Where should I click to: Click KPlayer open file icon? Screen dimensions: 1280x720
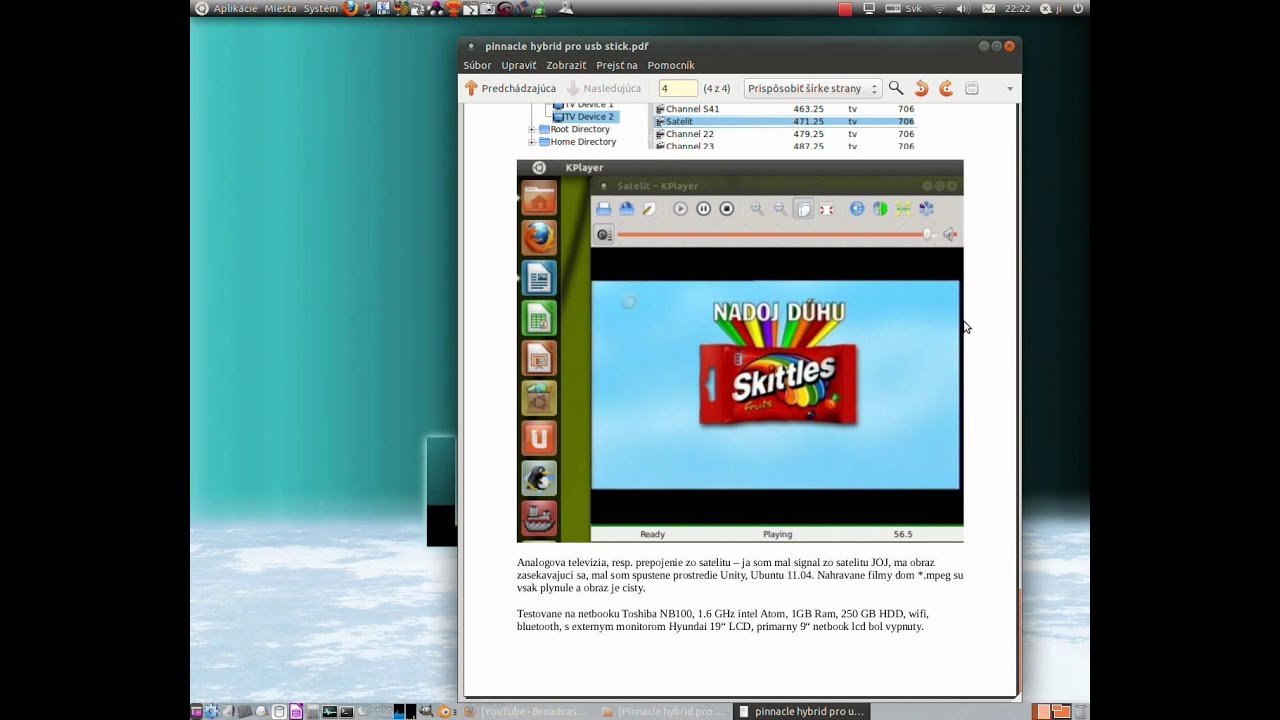point(604,208)
